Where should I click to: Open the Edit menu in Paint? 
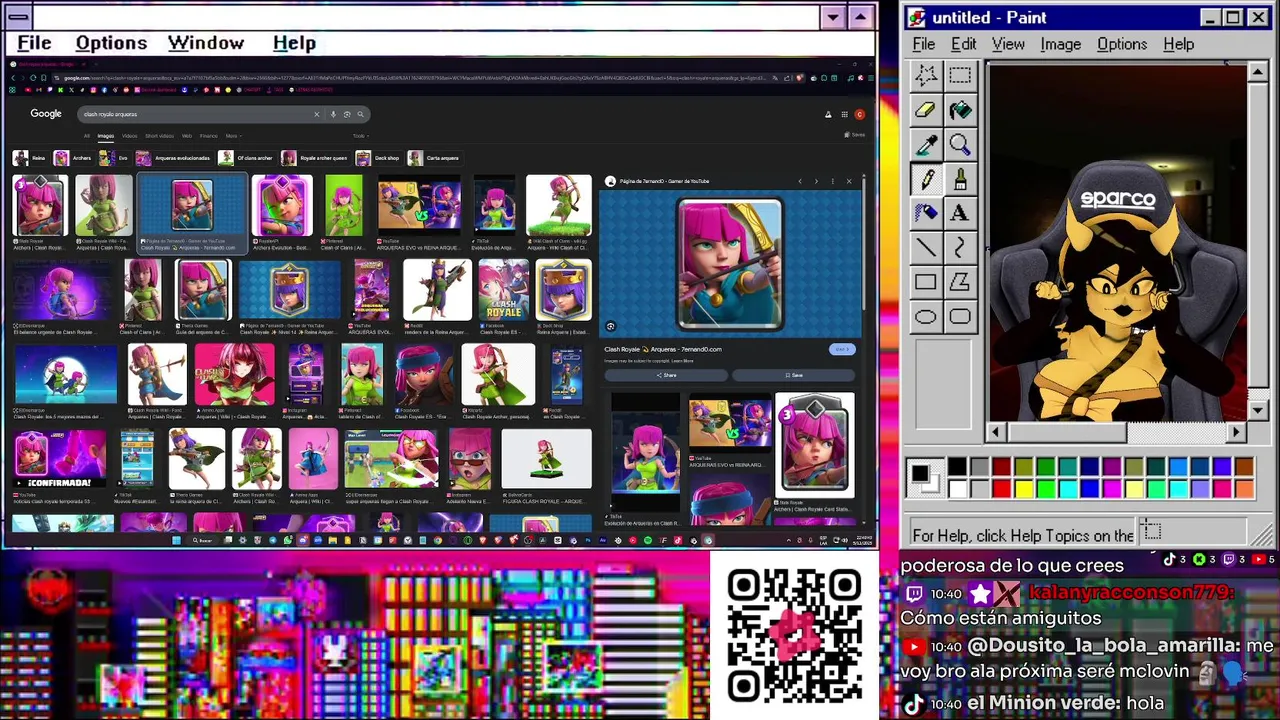[x=963, y=44]
